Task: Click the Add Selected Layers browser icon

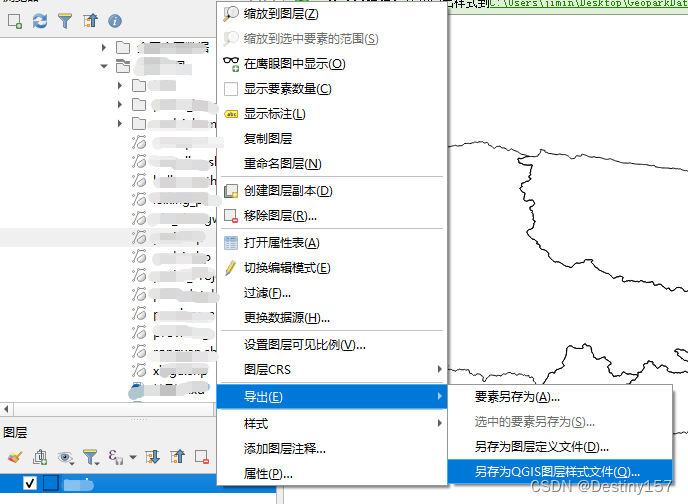Action: [15, 21]
